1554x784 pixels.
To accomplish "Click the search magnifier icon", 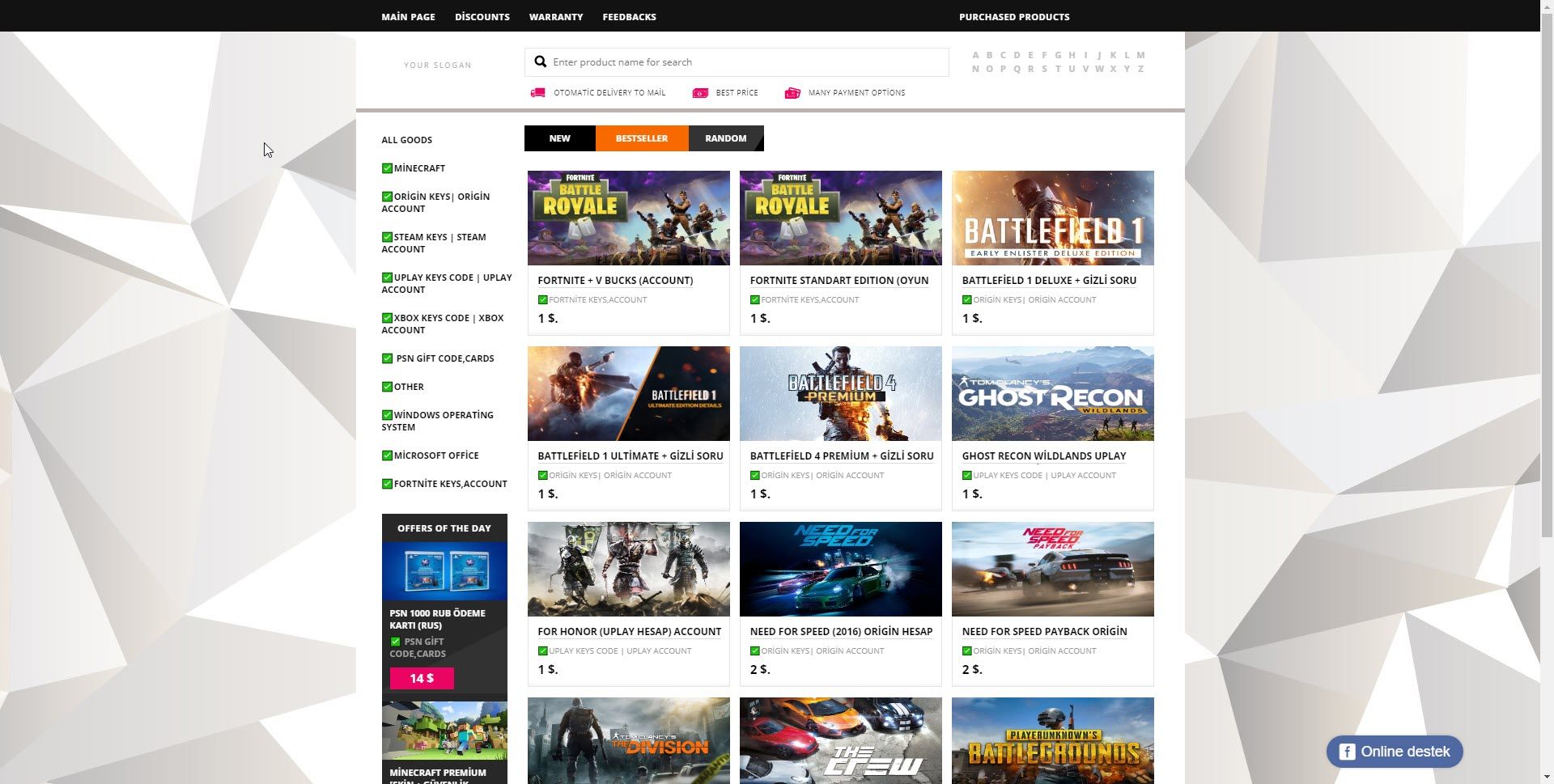I will tap(541, 62).
